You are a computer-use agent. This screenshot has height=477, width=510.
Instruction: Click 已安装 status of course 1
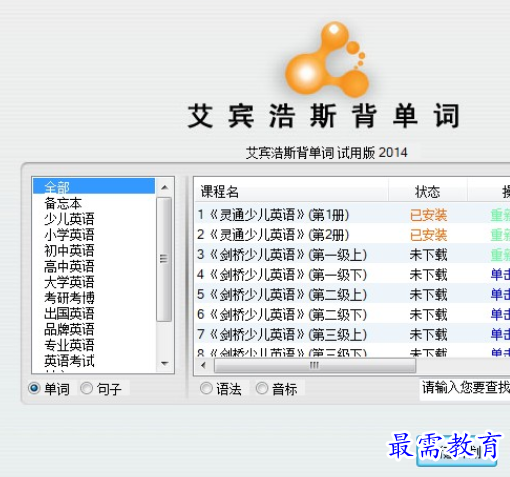click(x=428, y=215)
